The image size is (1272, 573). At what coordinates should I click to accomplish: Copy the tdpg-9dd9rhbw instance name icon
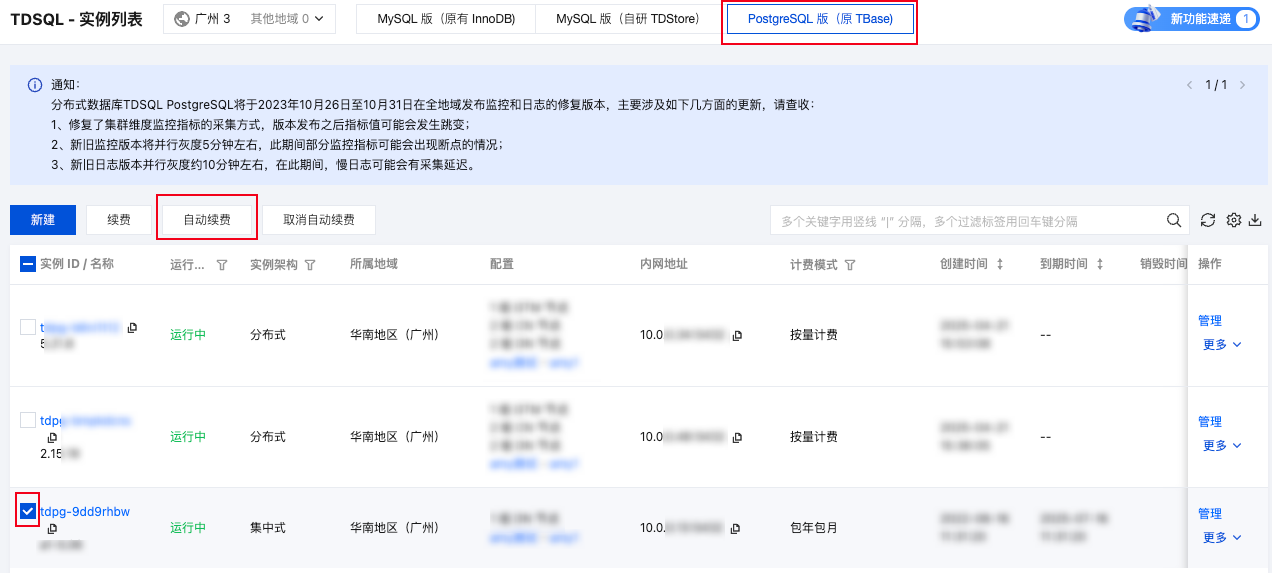pyautogui.click(x=52, y=528)
